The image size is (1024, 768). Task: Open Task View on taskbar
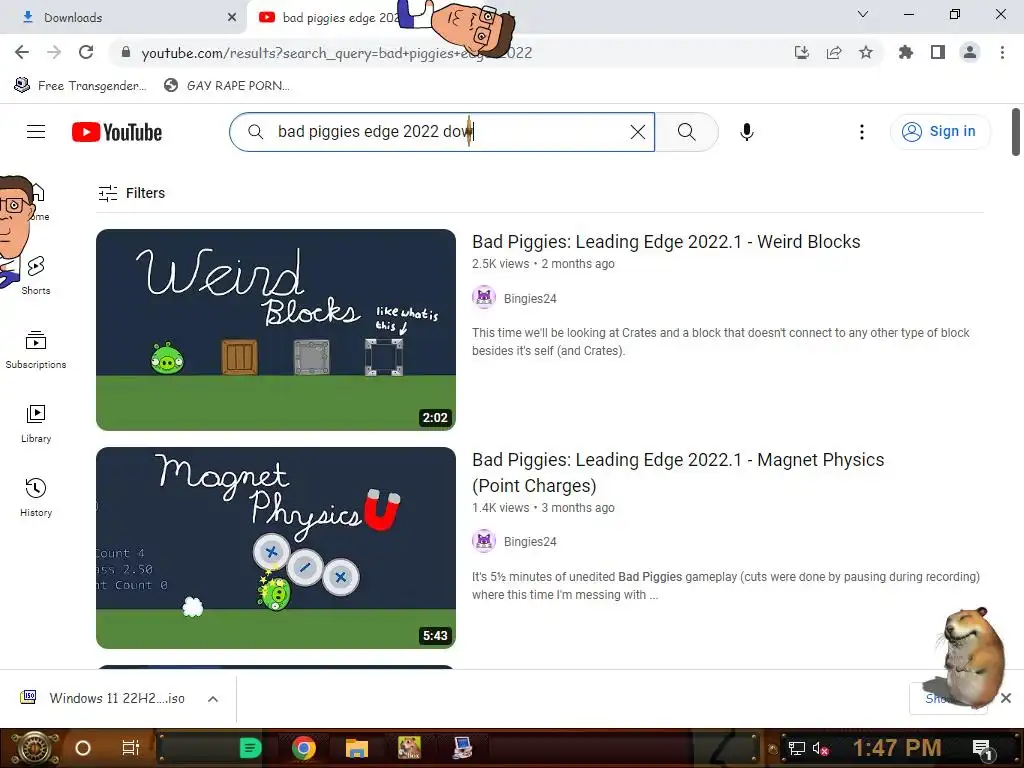(x=131, y=748)
